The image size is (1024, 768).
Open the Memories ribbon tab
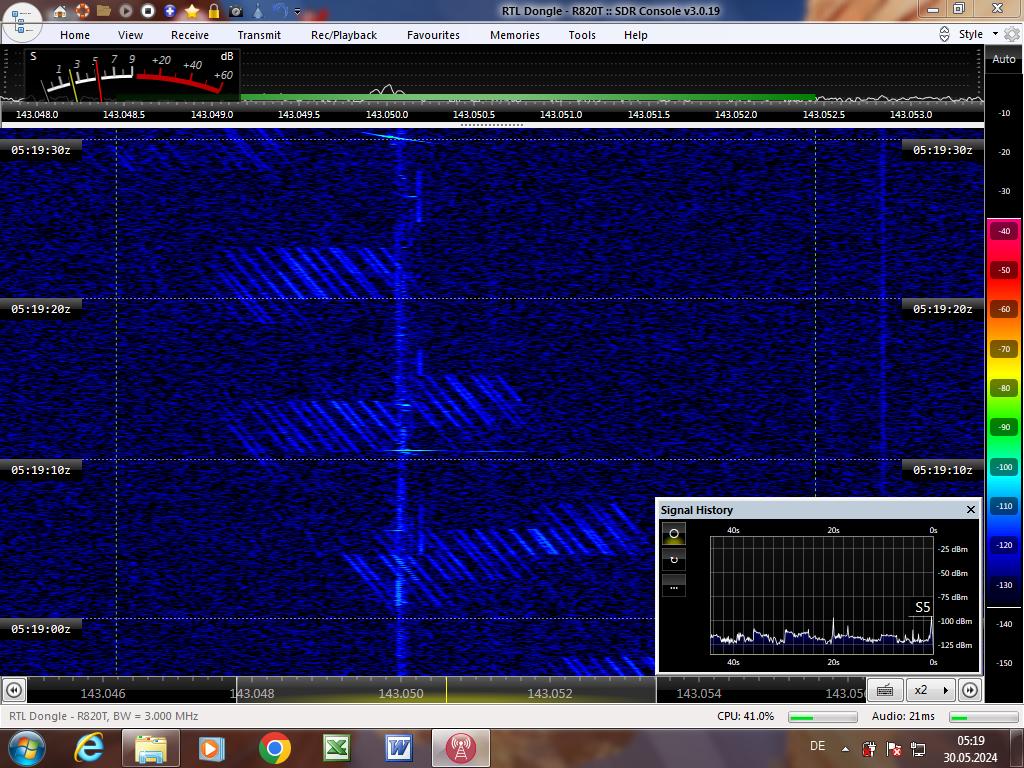[515, 35]
